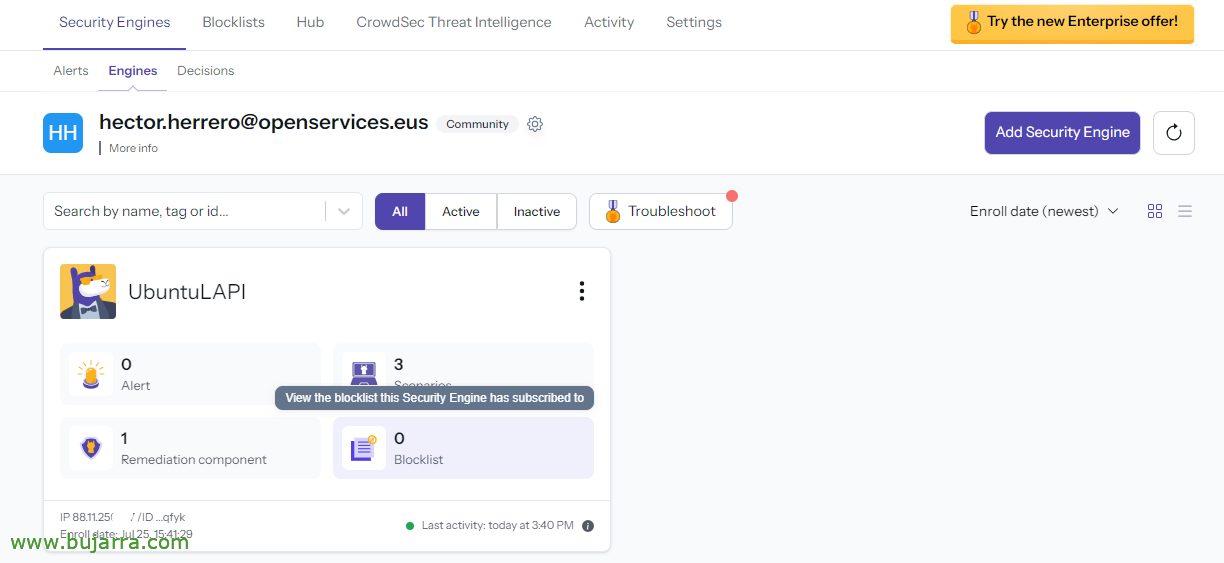This screenshot has width=1224, height=563.
Task: Open the Hub tab
Action: [310, 22]
